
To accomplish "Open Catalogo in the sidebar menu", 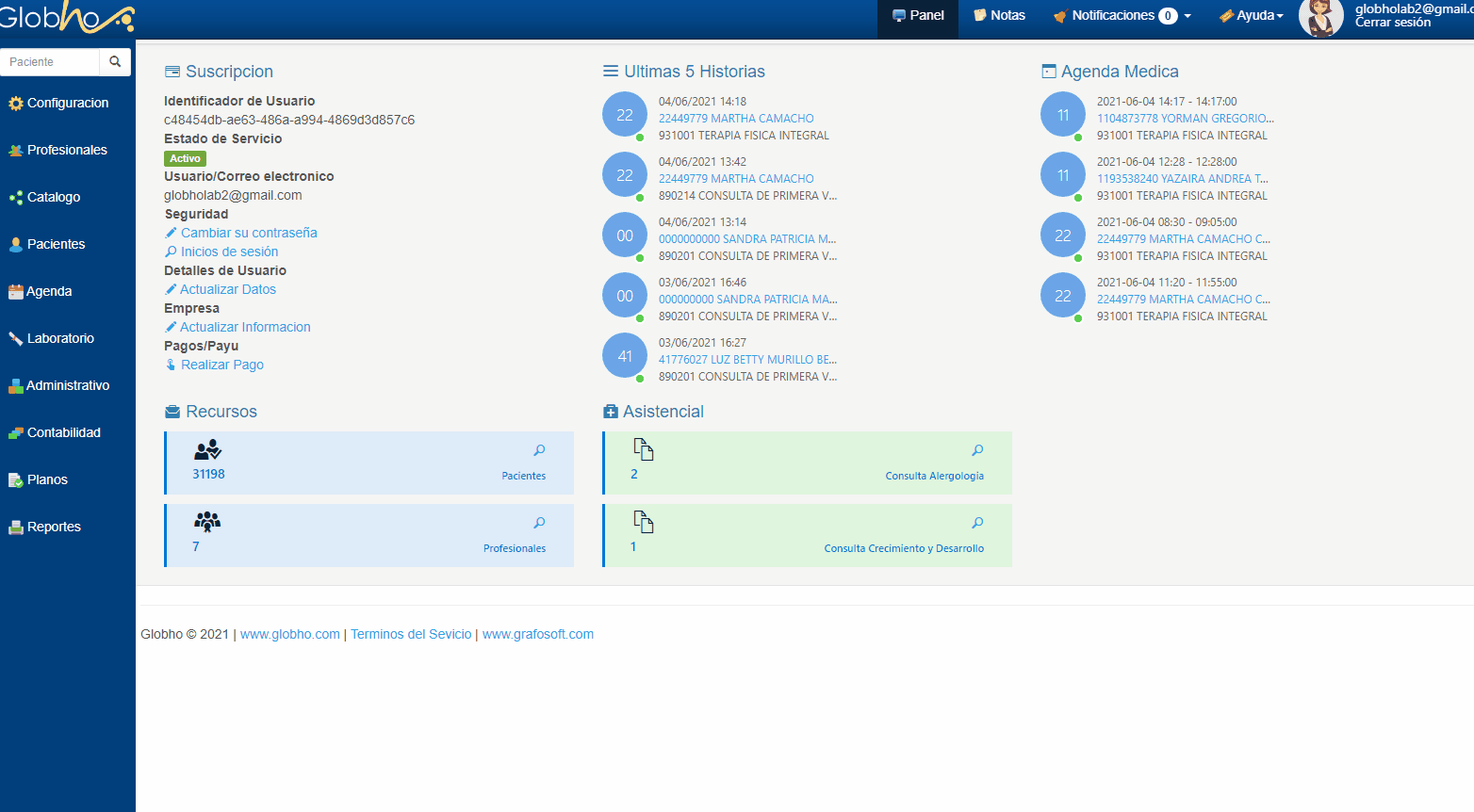I will [53, 197].
